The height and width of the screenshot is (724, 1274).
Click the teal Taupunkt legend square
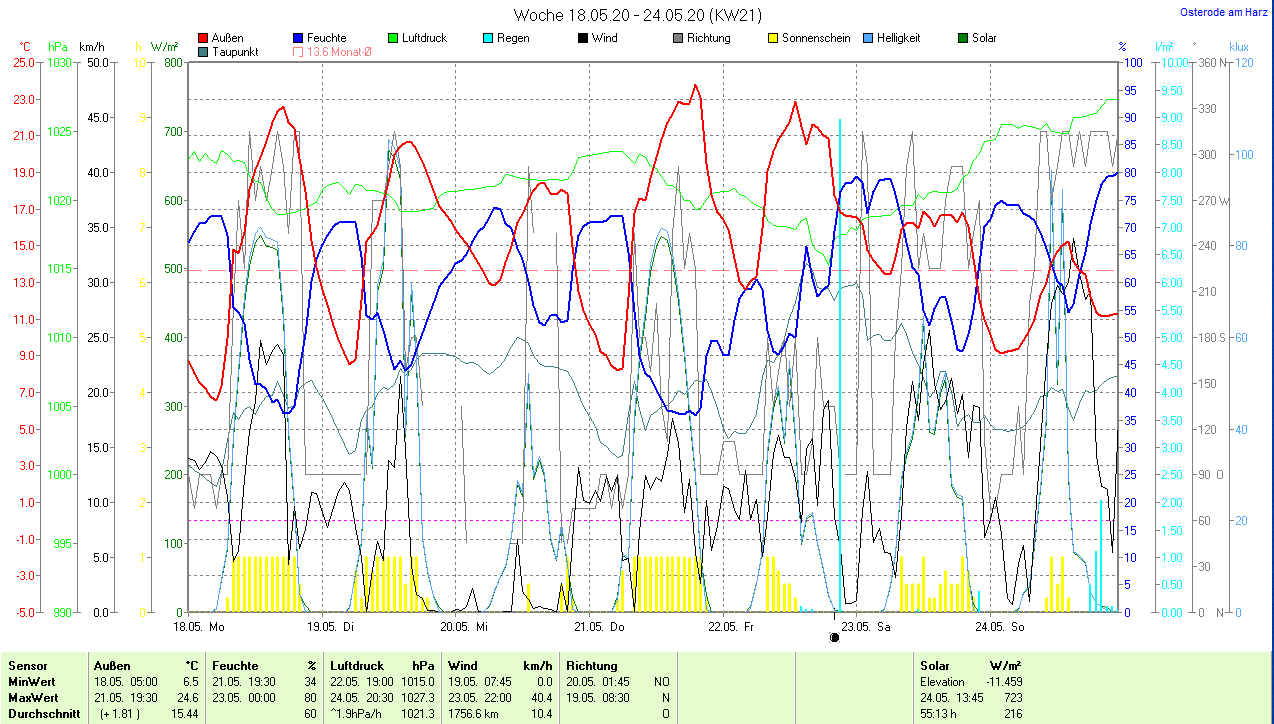click(x=204, y=52)
